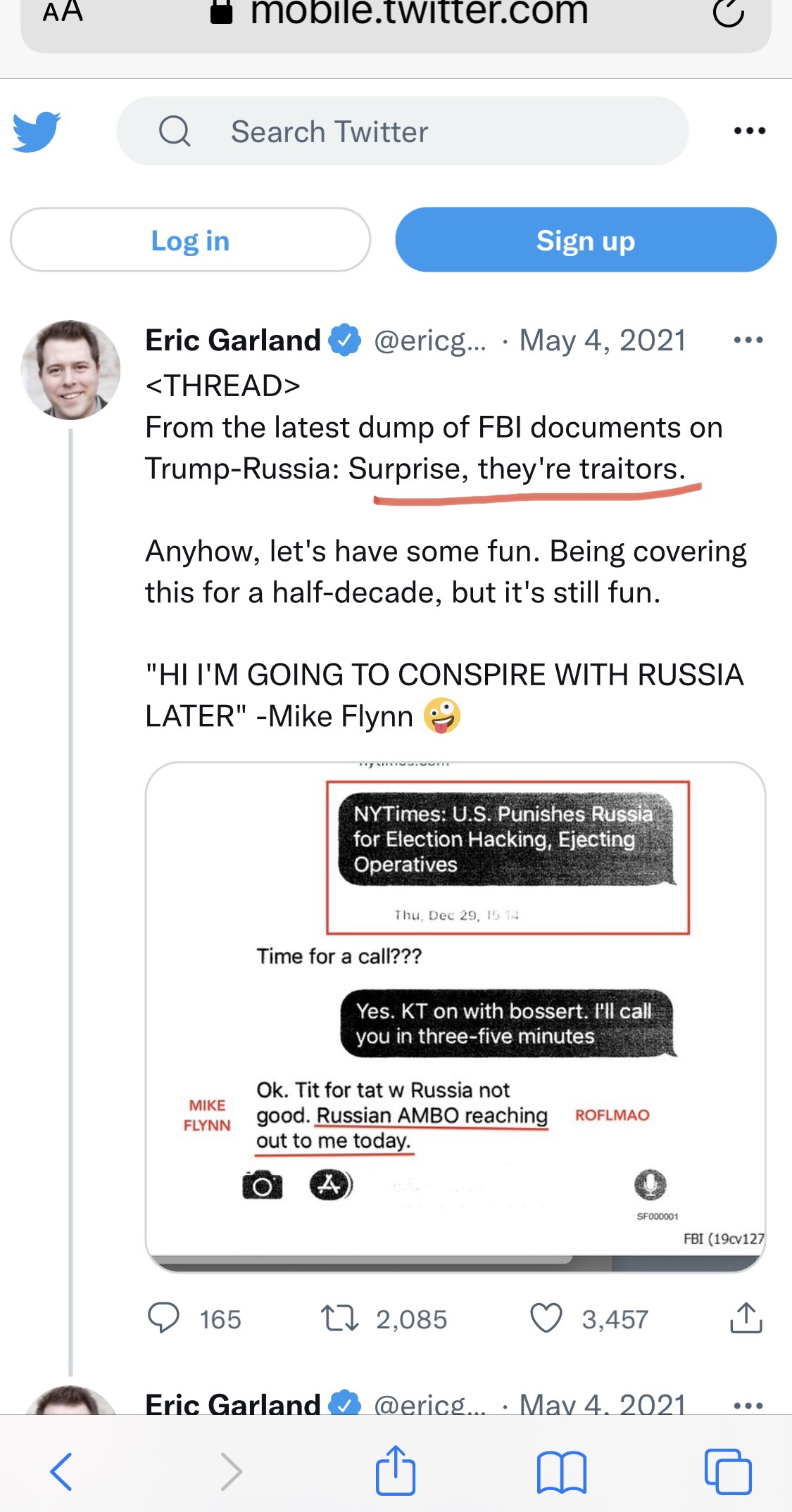792x1512 pixels.
Task: Tap the Safari forward arrow
Action: [x=231, y=1471]
